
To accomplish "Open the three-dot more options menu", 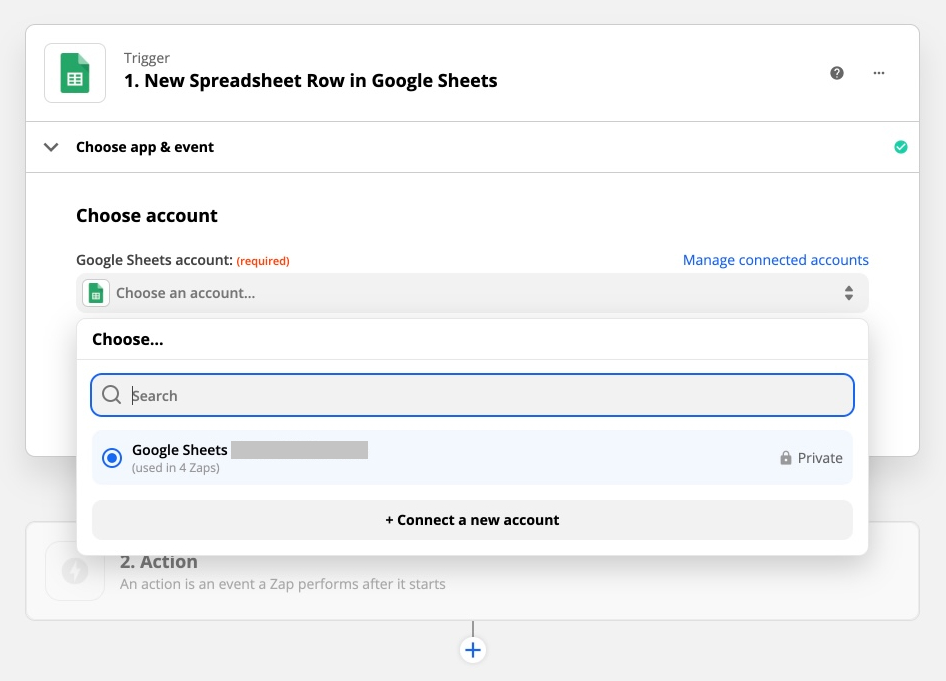I will point(879,73).
